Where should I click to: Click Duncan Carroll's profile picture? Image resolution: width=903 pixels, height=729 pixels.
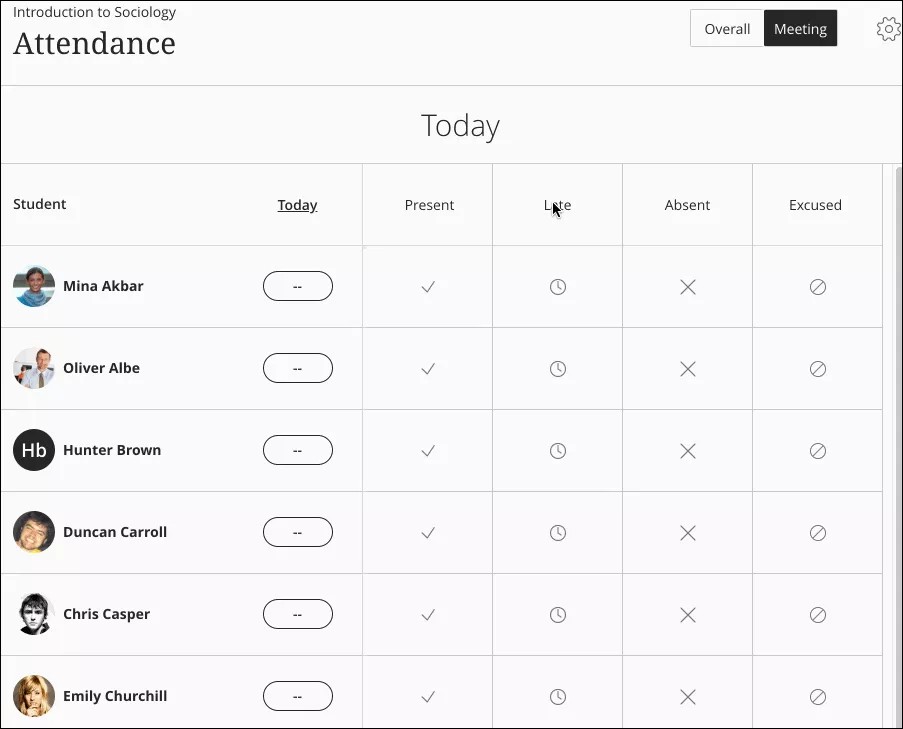33,532
